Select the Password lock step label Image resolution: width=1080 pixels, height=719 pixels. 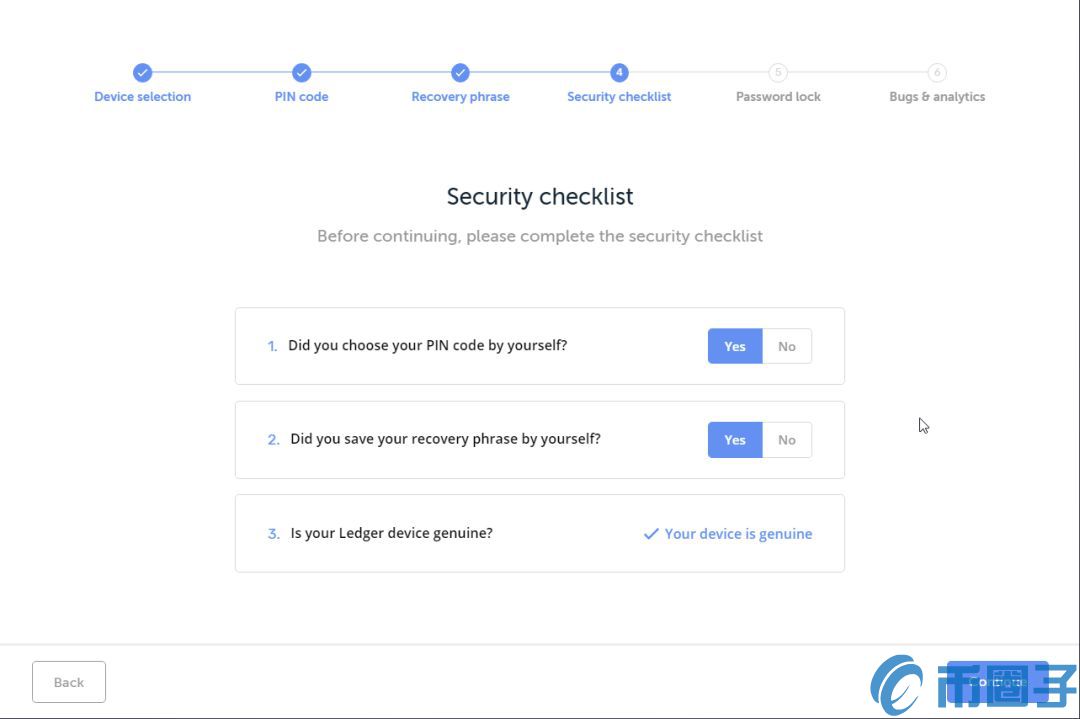(778, 97)
